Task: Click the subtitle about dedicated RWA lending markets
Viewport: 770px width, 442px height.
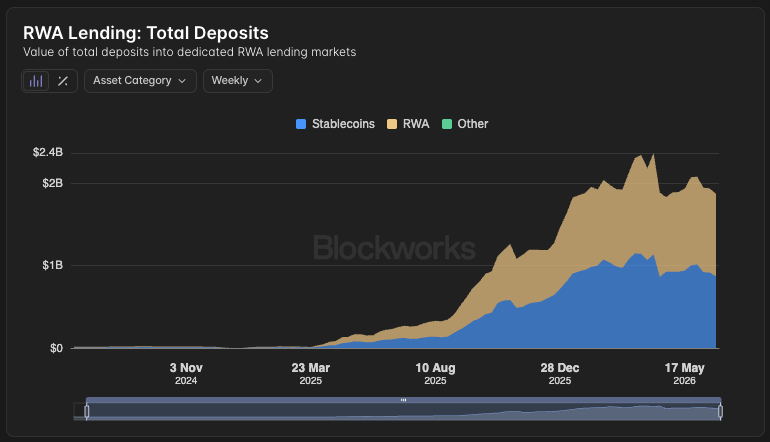Action: click(x=190, y=52)
